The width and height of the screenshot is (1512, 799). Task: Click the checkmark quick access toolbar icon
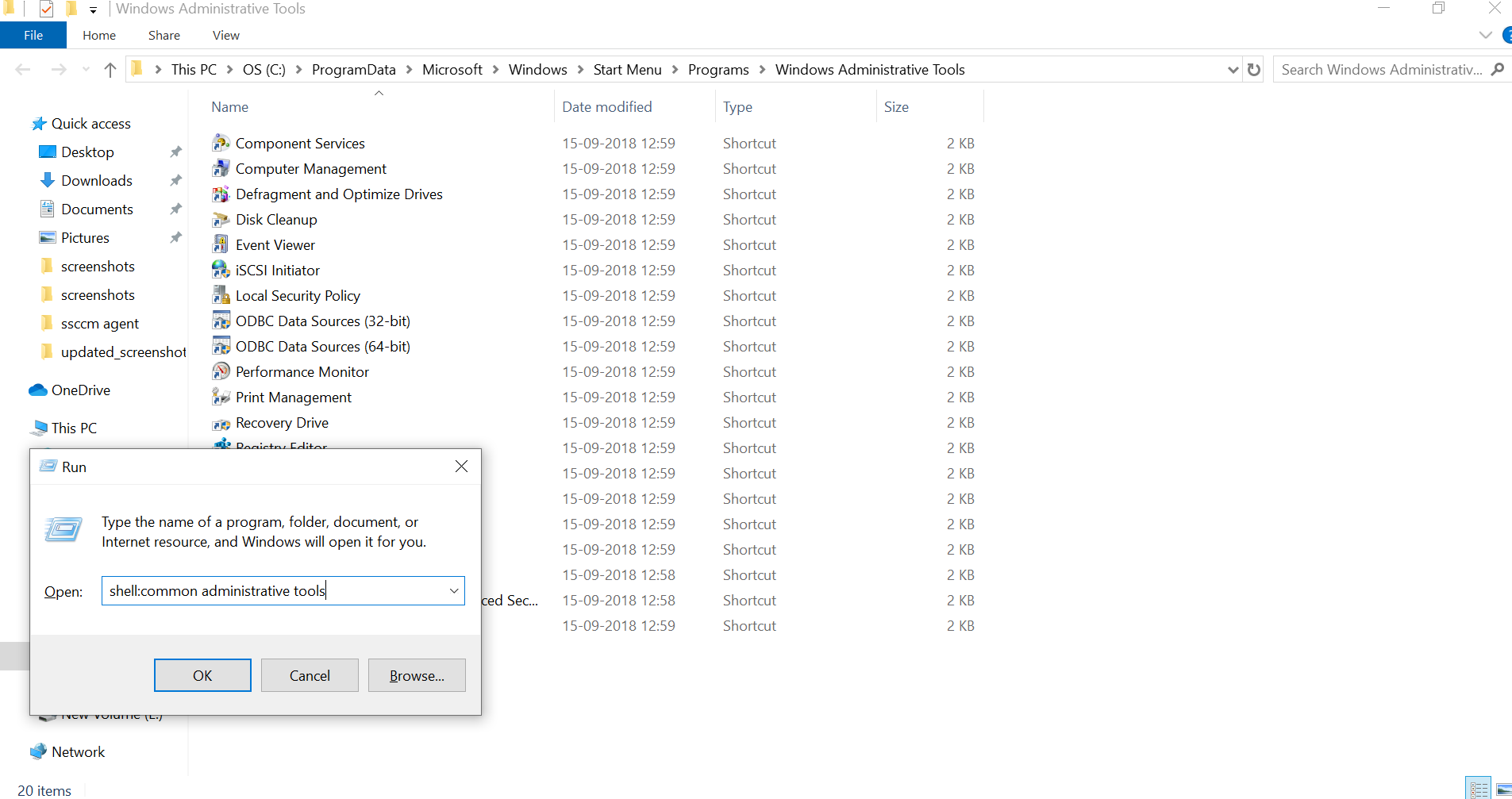(45, 10)
